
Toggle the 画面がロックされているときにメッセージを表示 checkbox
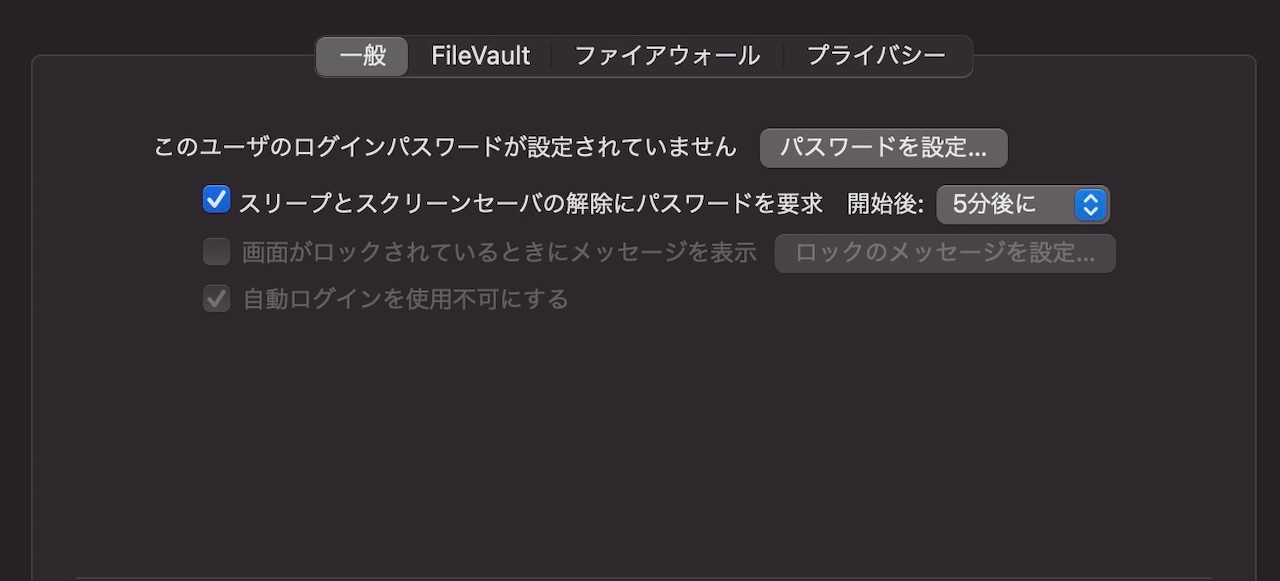click(x=217, y=252)
